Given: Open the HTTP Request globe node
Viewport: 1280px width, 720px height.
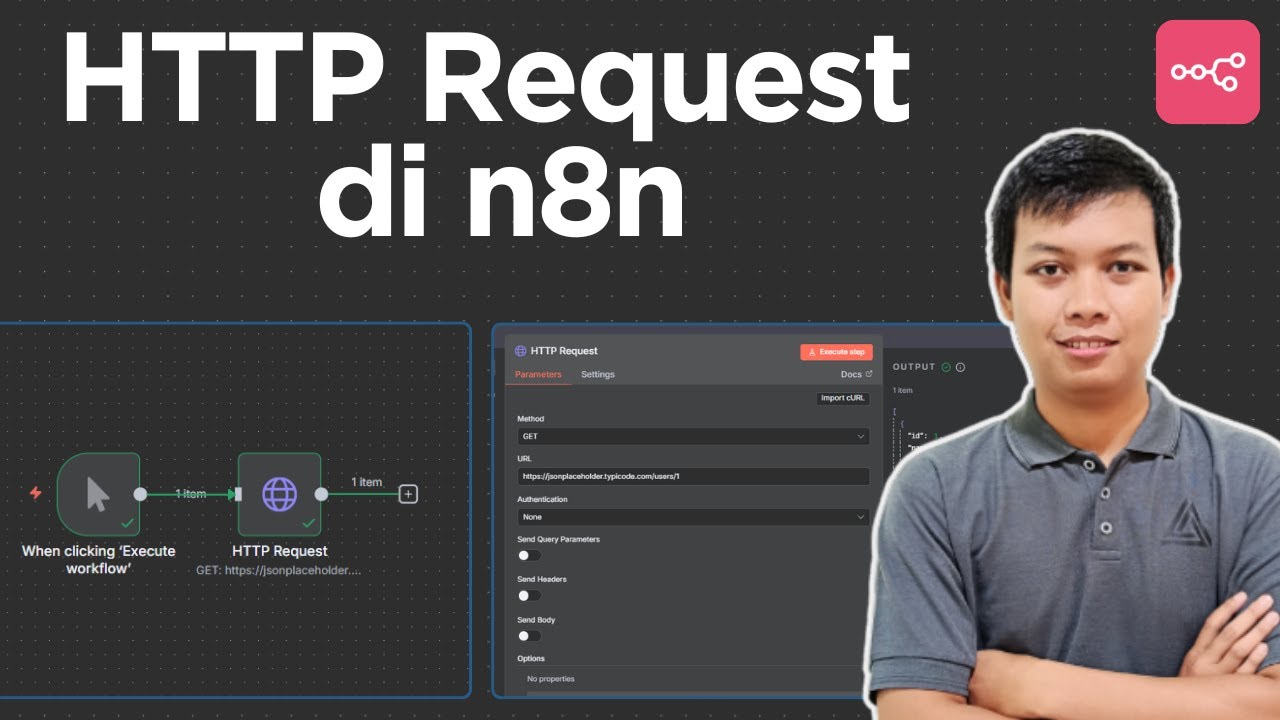Looking at the screenshot, I should tap(279, 494).
